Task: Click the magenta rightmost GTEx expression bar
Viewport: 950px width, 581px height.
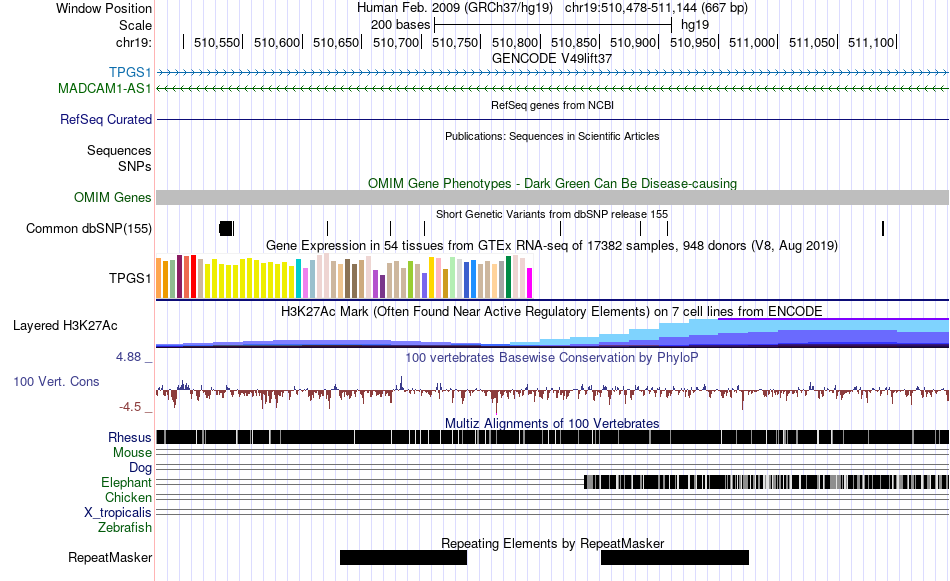Action: [529, 283]
